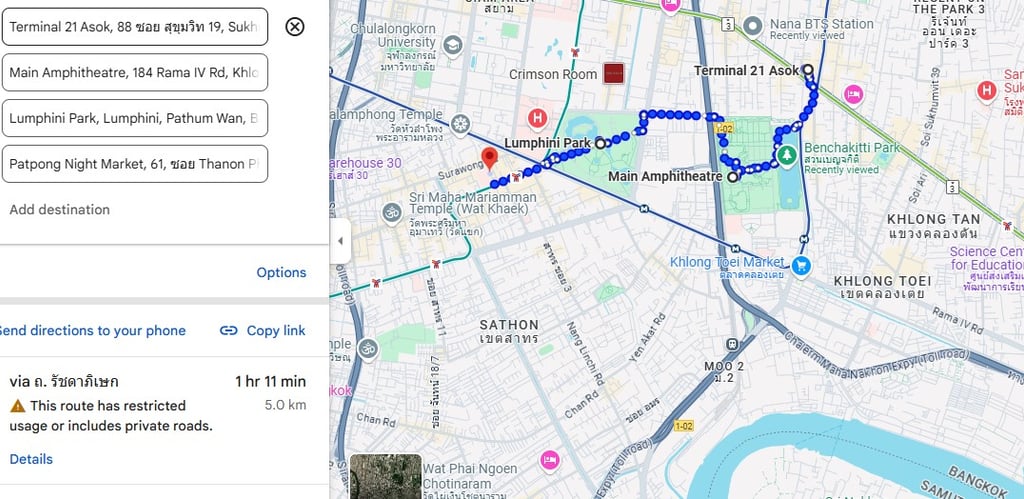Select the Khlong Toei Market shopping icon

(801, 266)
